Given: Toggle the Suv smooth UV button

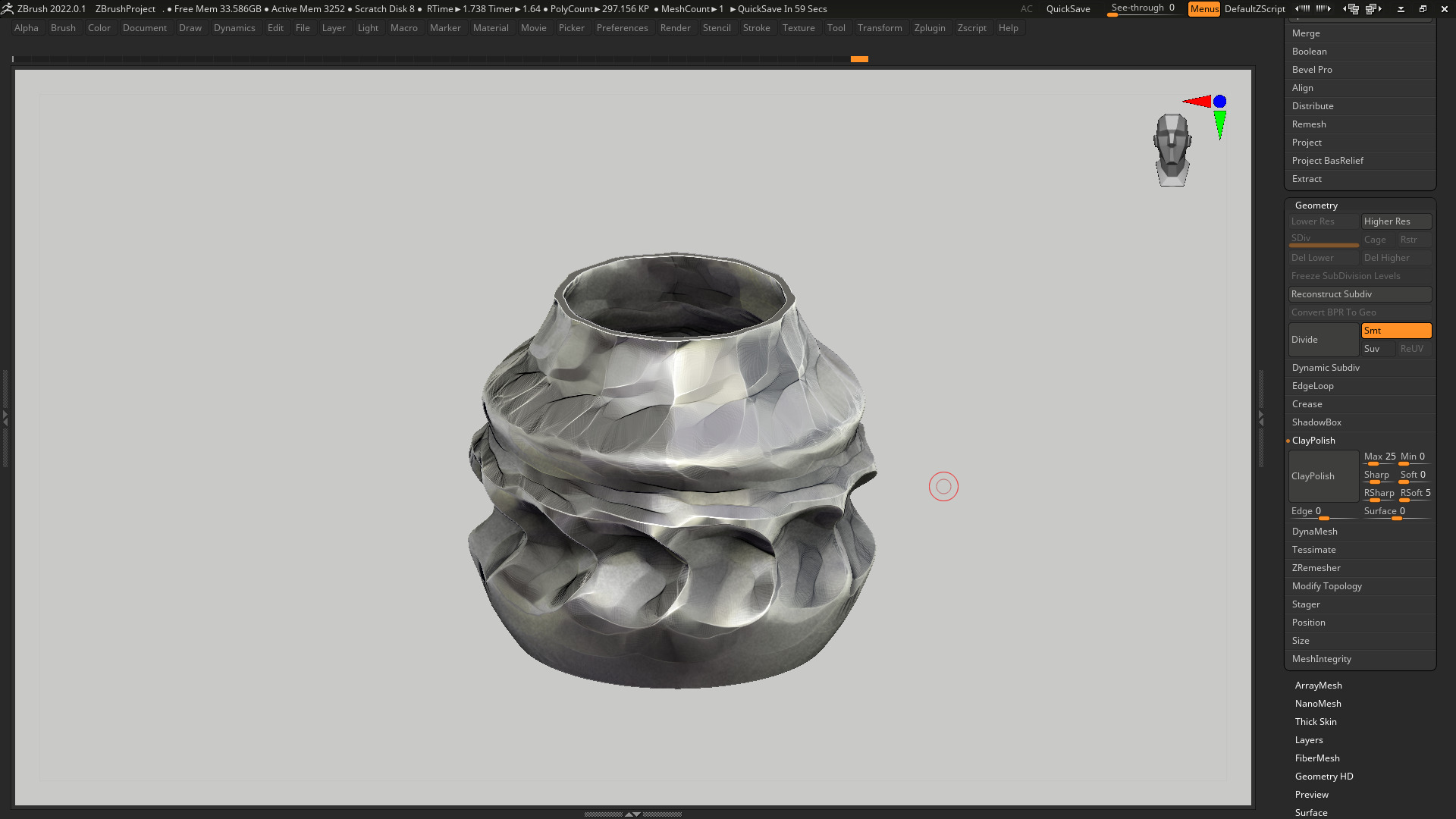Looking at the screenshot, I should 1378,349.
